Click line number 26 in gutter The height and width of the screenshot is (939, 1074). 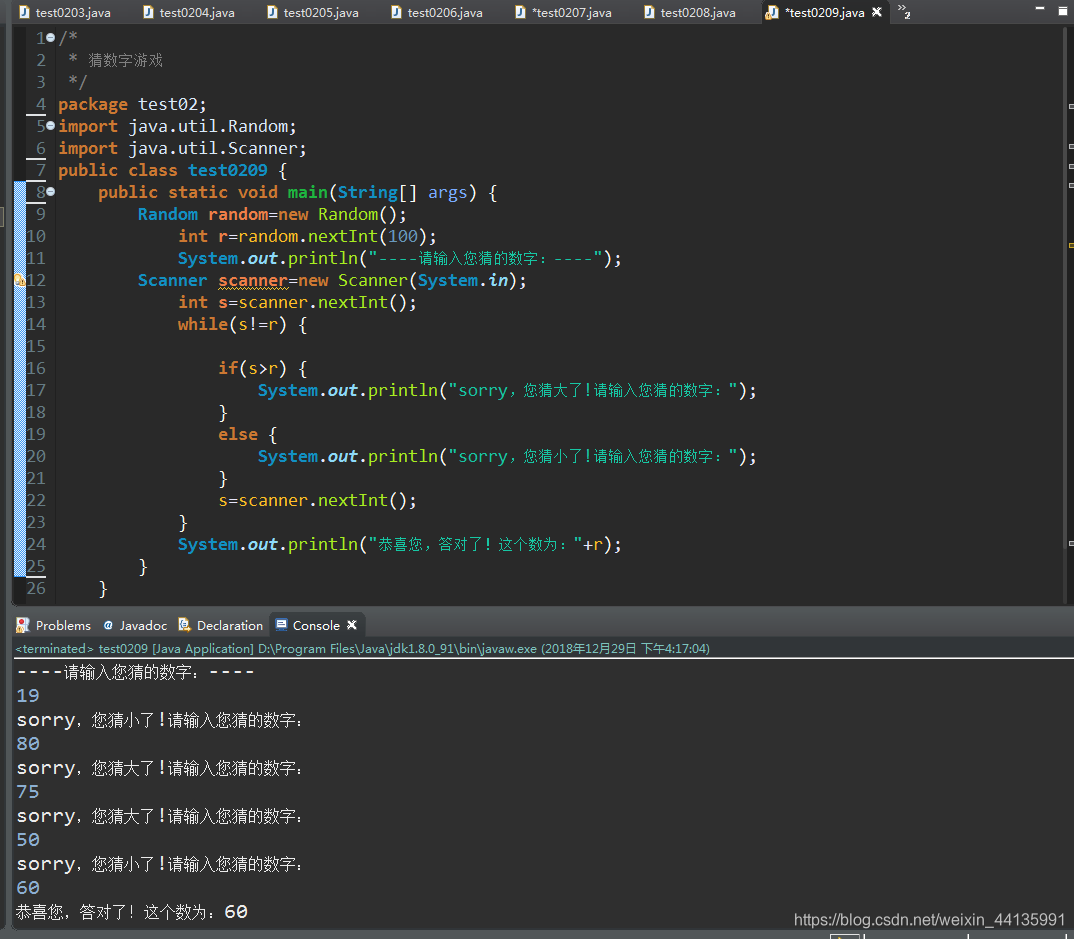(x=36, y=588)
